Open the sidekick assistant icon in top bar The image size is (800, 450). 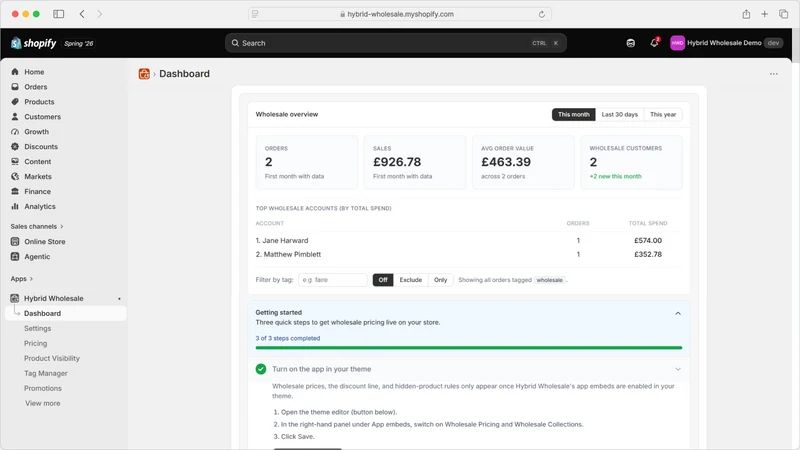pos(631,43)
